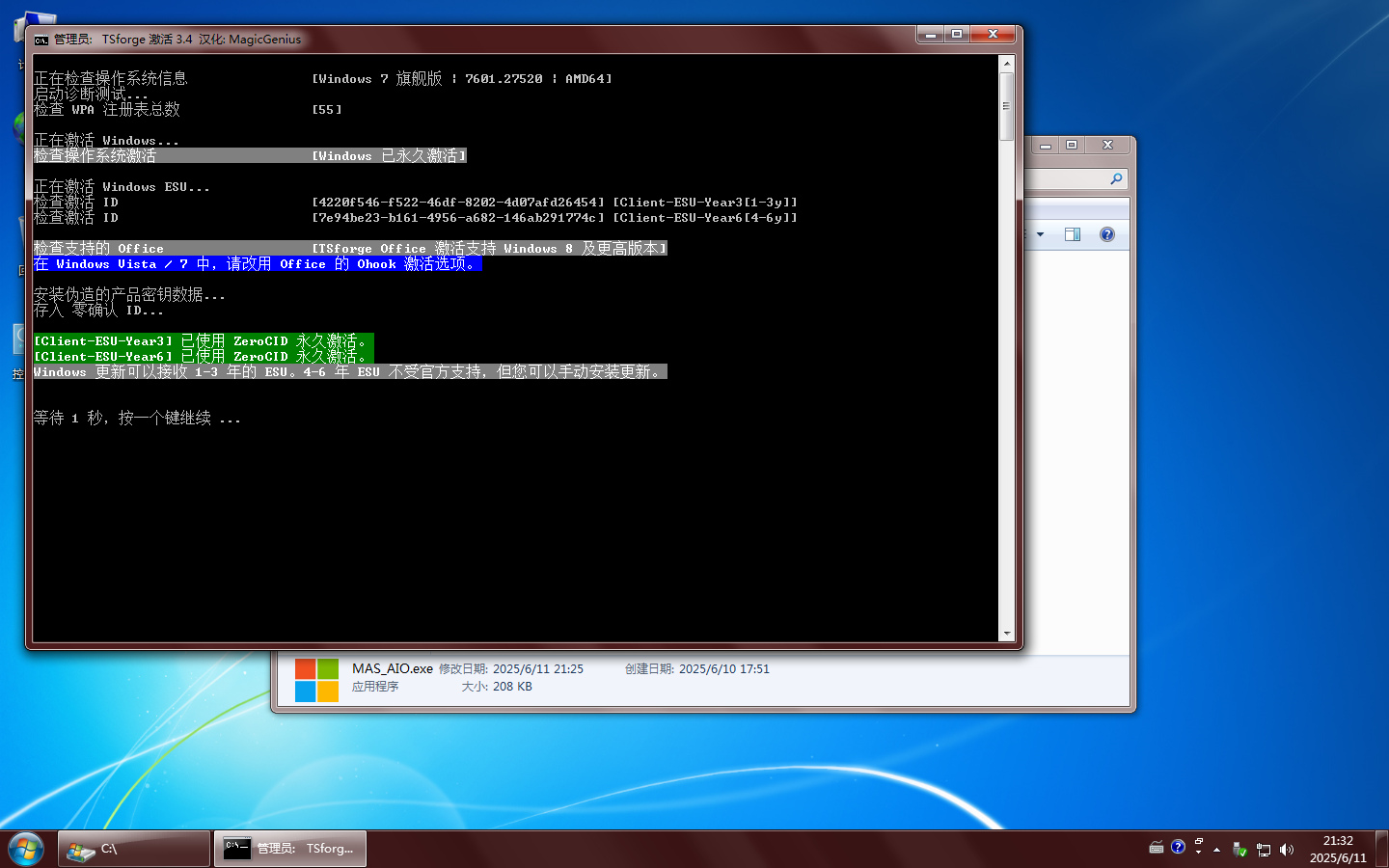Click the Show desktop button
1389x868 pixels.
point(1381,849)
